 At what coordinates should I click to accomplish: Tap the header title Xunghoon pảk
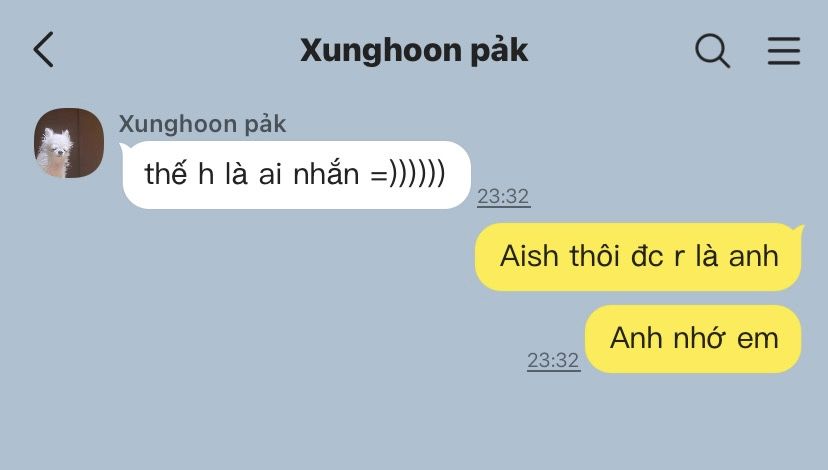pyautogui.click(x=414, y=51)
